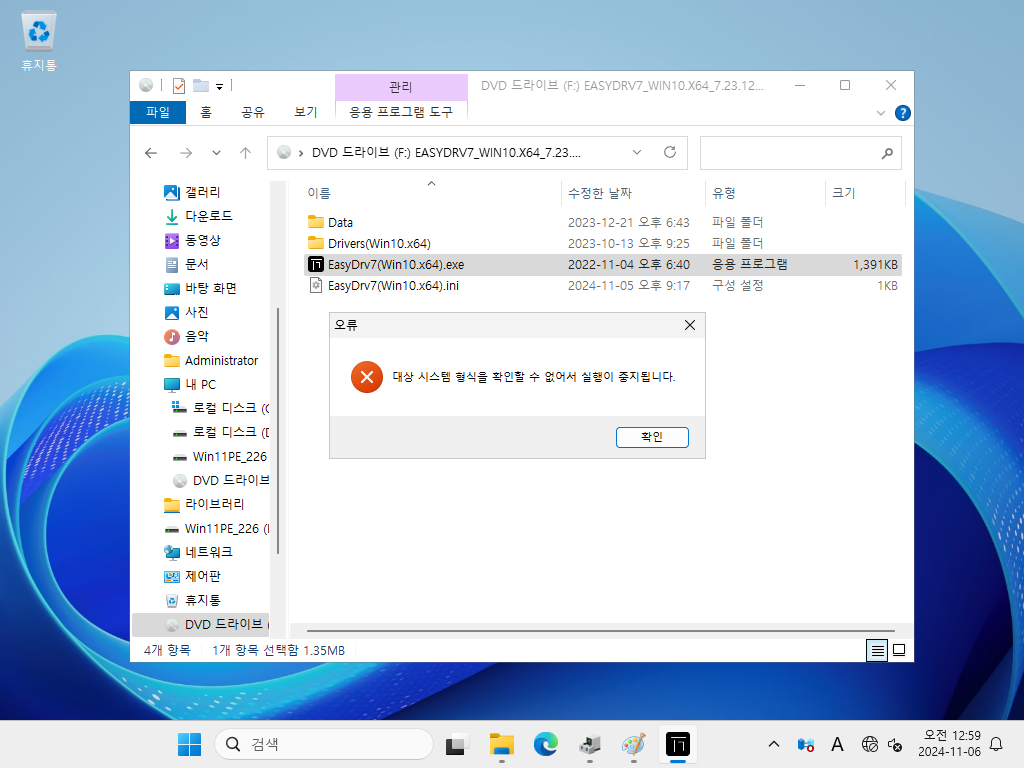
Task: Sort files by 크기 column
Action: pyautogui.click(x=865, y=193)
